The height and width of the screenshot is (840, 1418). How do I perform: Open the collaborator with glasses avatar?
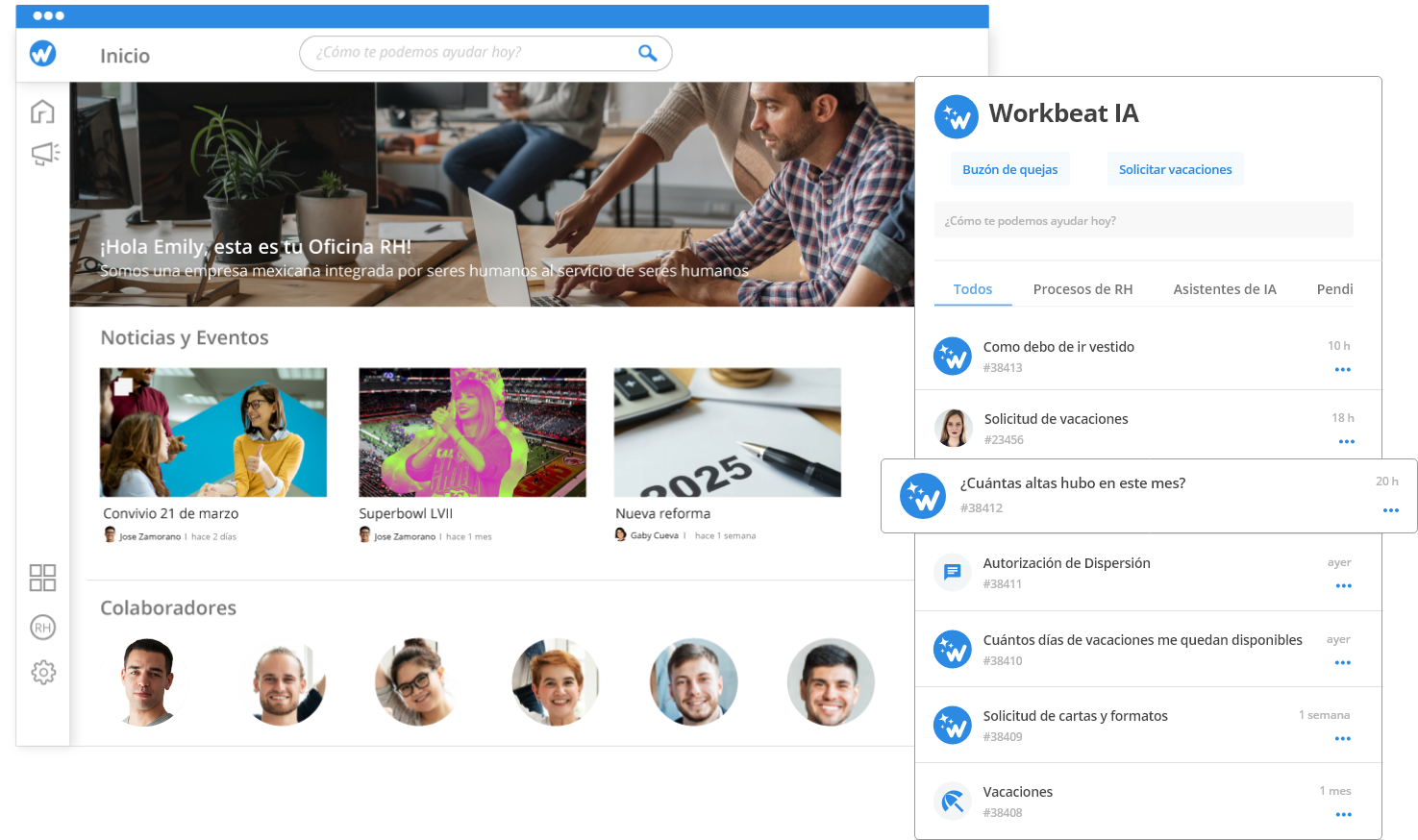click(x=418, y=681)
